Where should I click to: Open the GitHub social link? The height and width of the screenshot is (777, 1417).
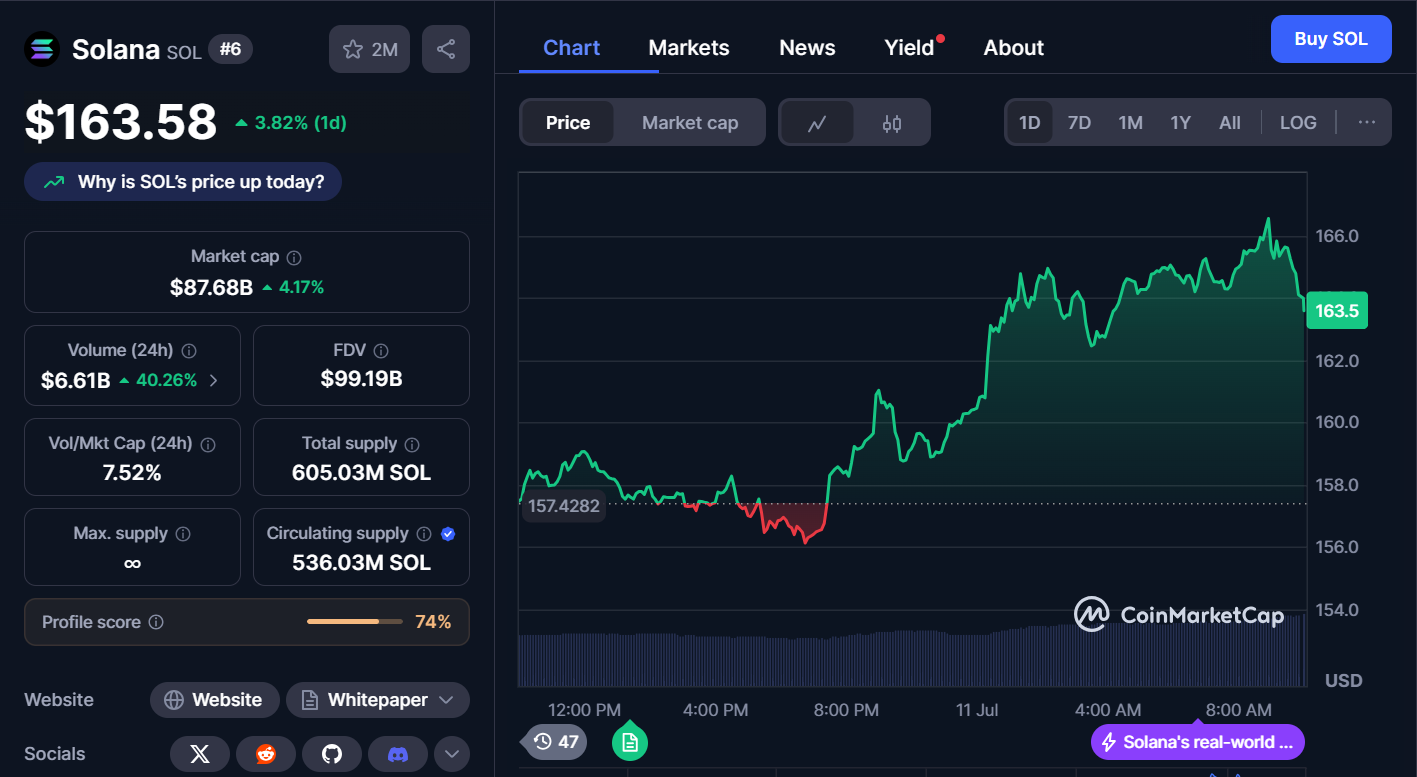[x=332, y=754]
